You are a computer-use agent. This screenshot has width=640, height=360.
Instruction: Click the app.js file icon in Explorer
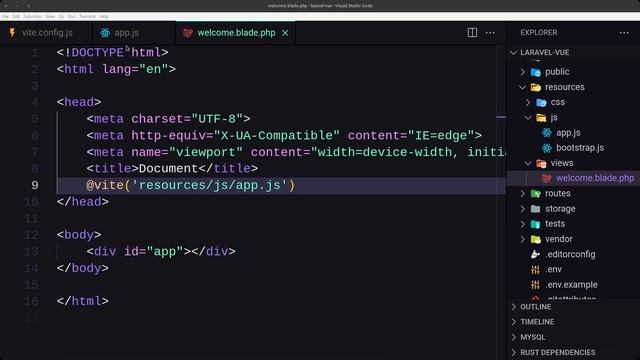pyautogui.click(x=547, y=133)
